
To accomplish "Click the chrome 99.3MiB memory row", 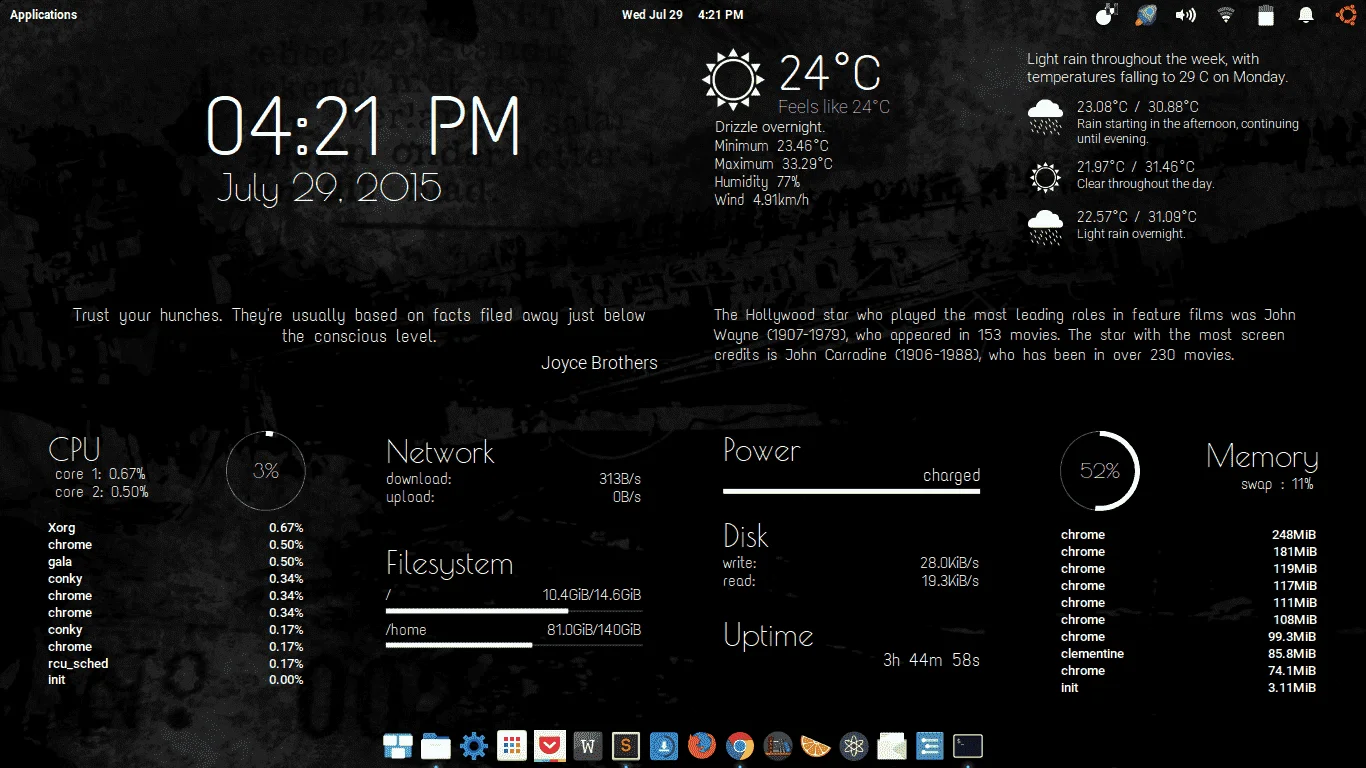I will (1189, 637).
